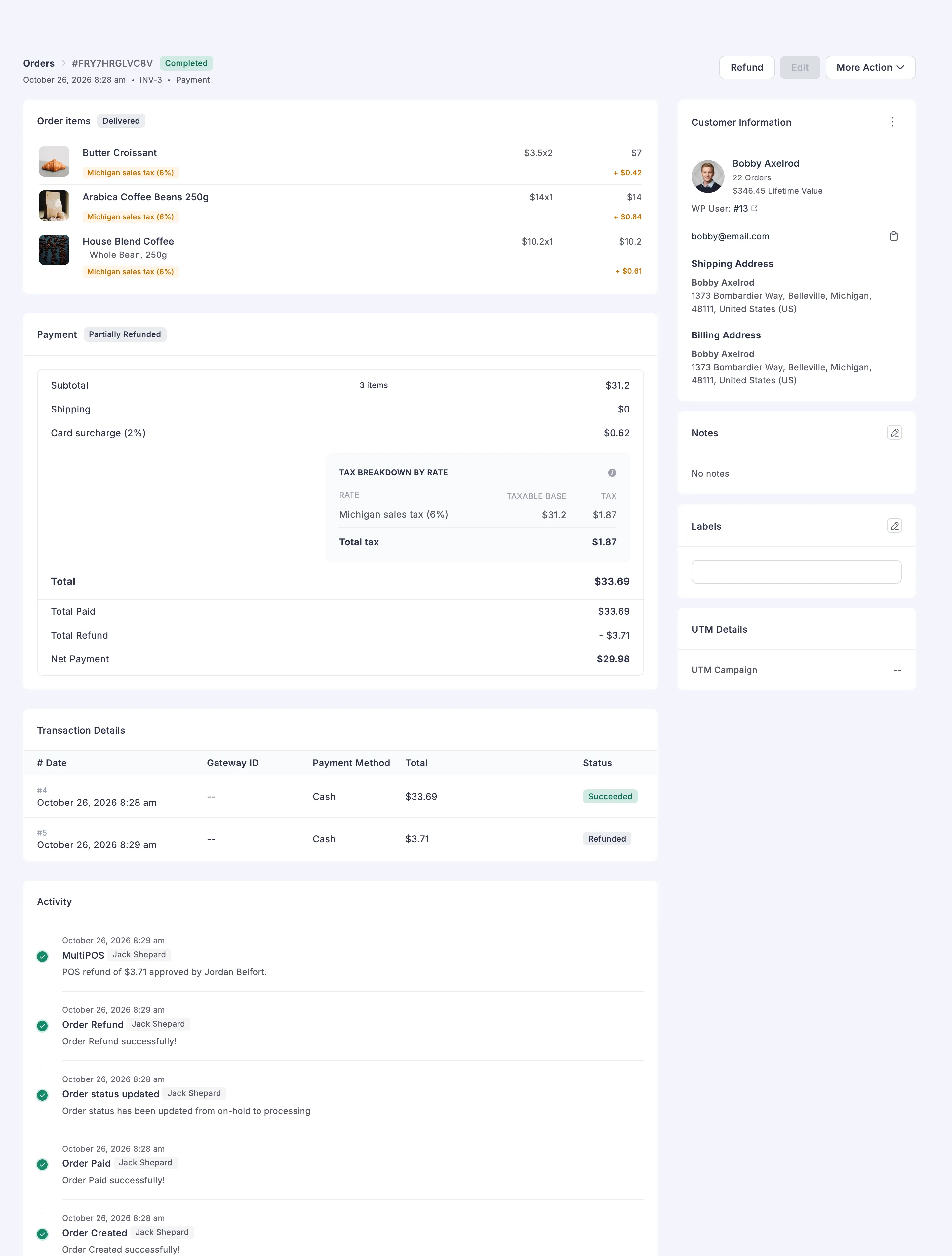Click the order number #FRY7HRGLVC8V
Viewport: 952px width, 1256px height.
coord(112,63)
